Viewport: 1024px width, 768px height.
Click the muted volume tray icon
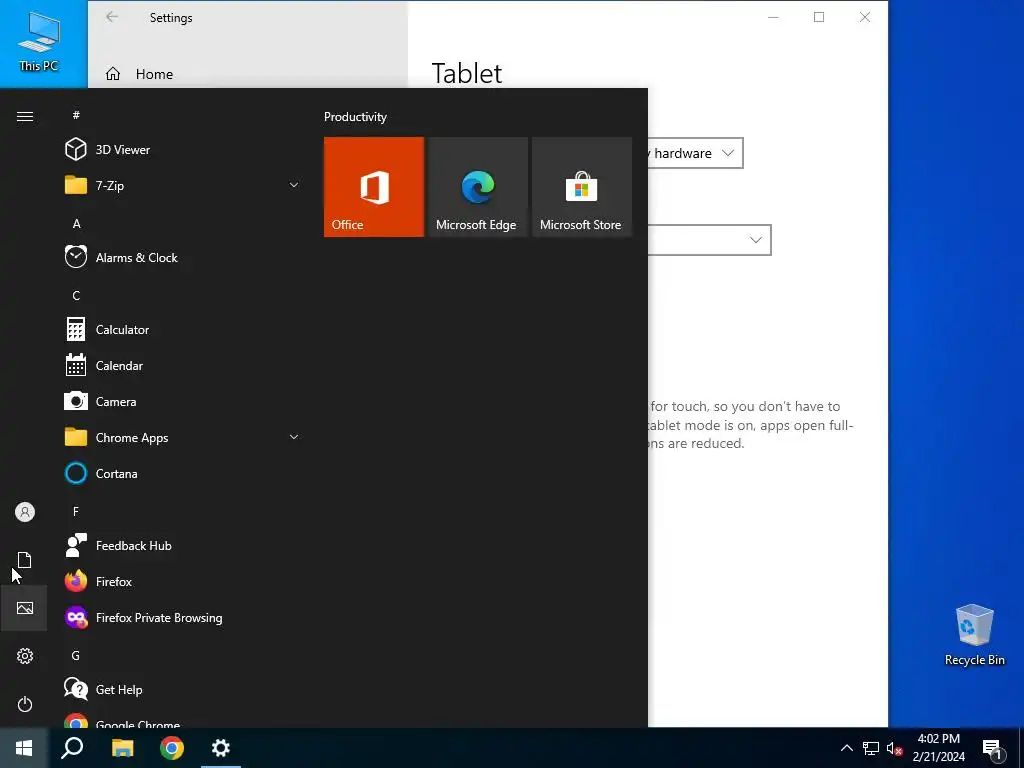(x=894, y=748)
